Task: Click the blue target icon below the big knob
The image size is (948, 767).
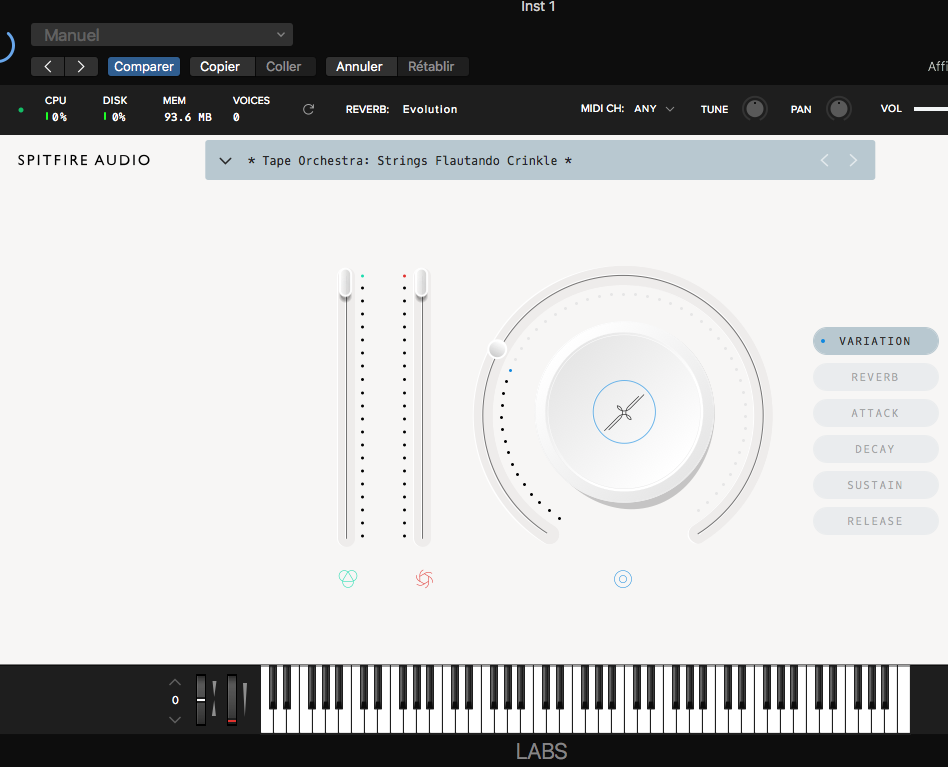Action: 623,579
